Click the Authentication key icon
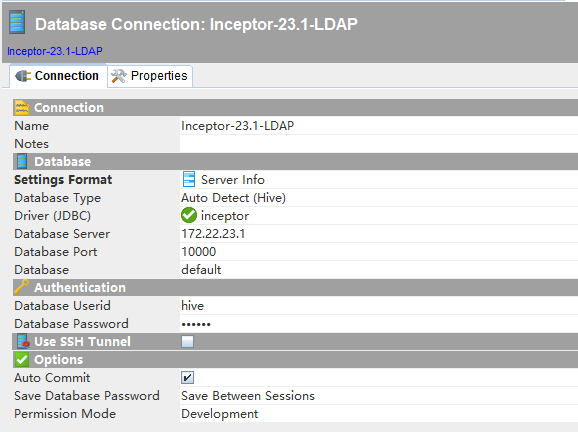Image resolution: width=578 pixels, height=432 pixels. (21, 287)
